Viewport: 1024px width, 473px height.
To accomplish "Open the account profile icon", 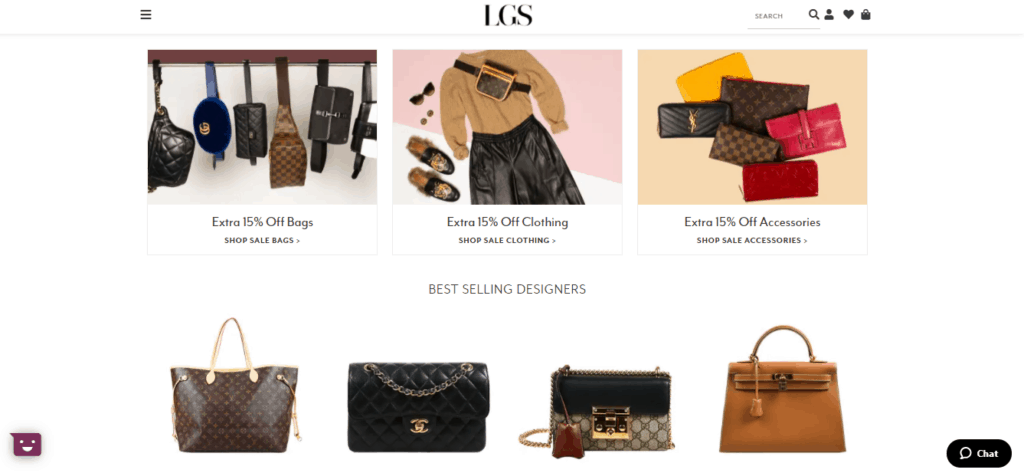I will pyautogui.click(x=829, y=14).
